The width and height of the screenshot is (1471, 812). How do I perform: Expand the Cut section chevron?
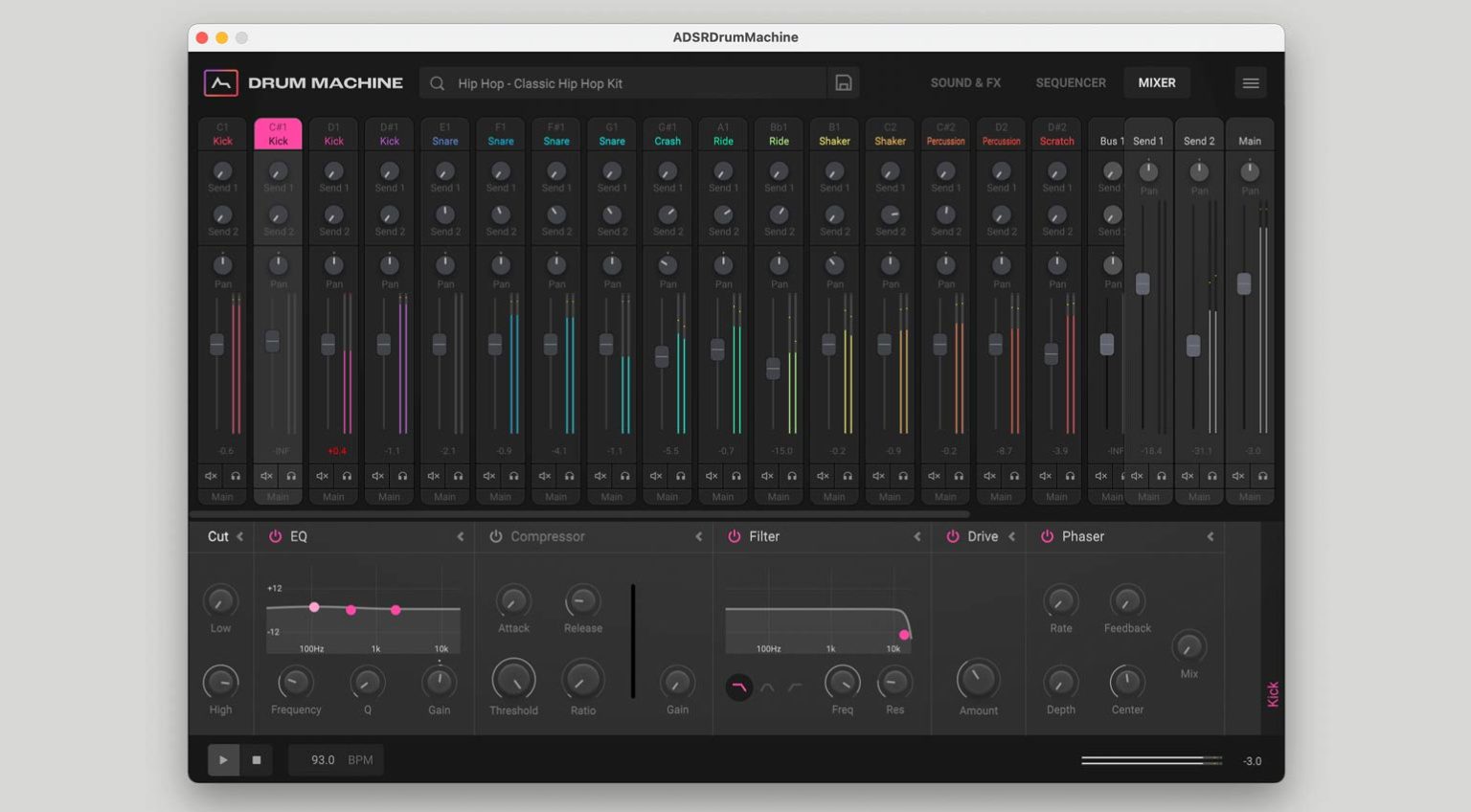point(239,536)
